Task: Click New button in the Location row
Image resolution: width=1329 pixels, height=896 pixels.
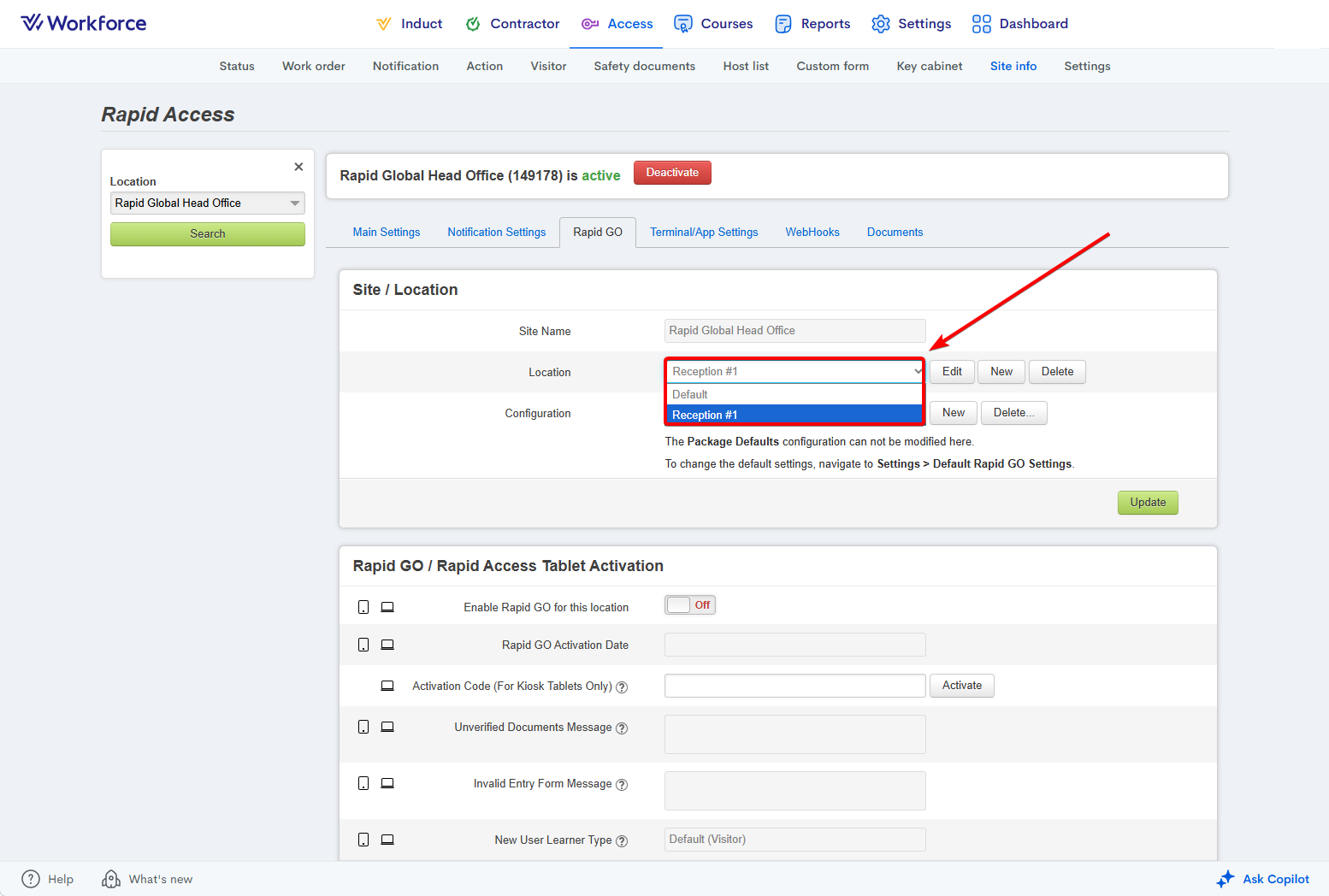Action: (1001, 372)
